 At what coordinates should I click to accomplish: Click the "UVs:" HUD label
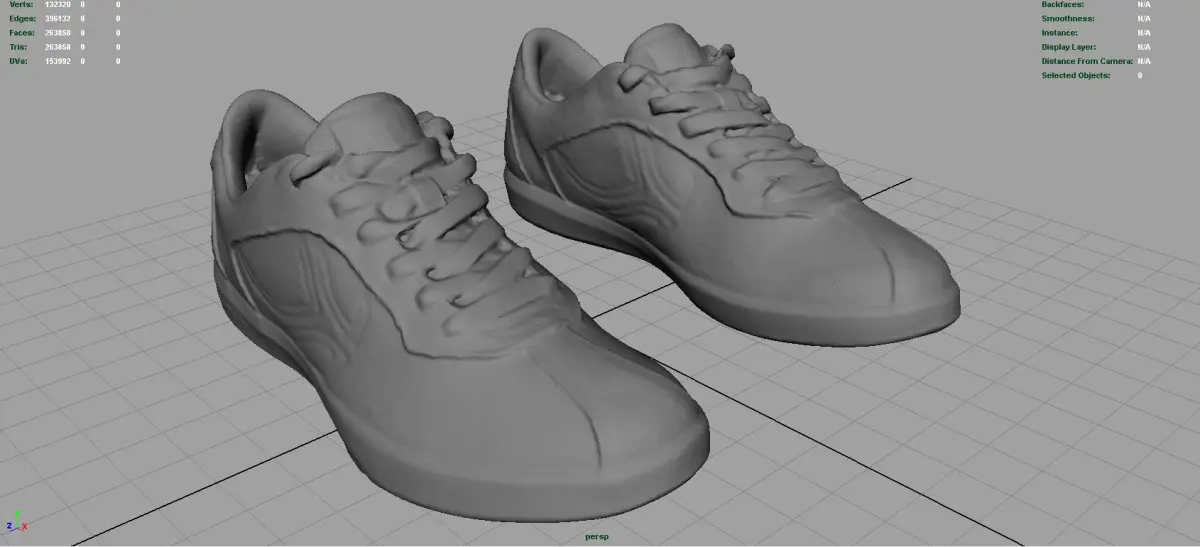click(19, 61)
